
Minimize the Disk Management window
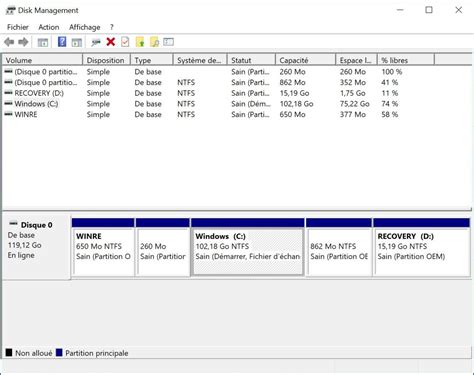click(400, 10)
